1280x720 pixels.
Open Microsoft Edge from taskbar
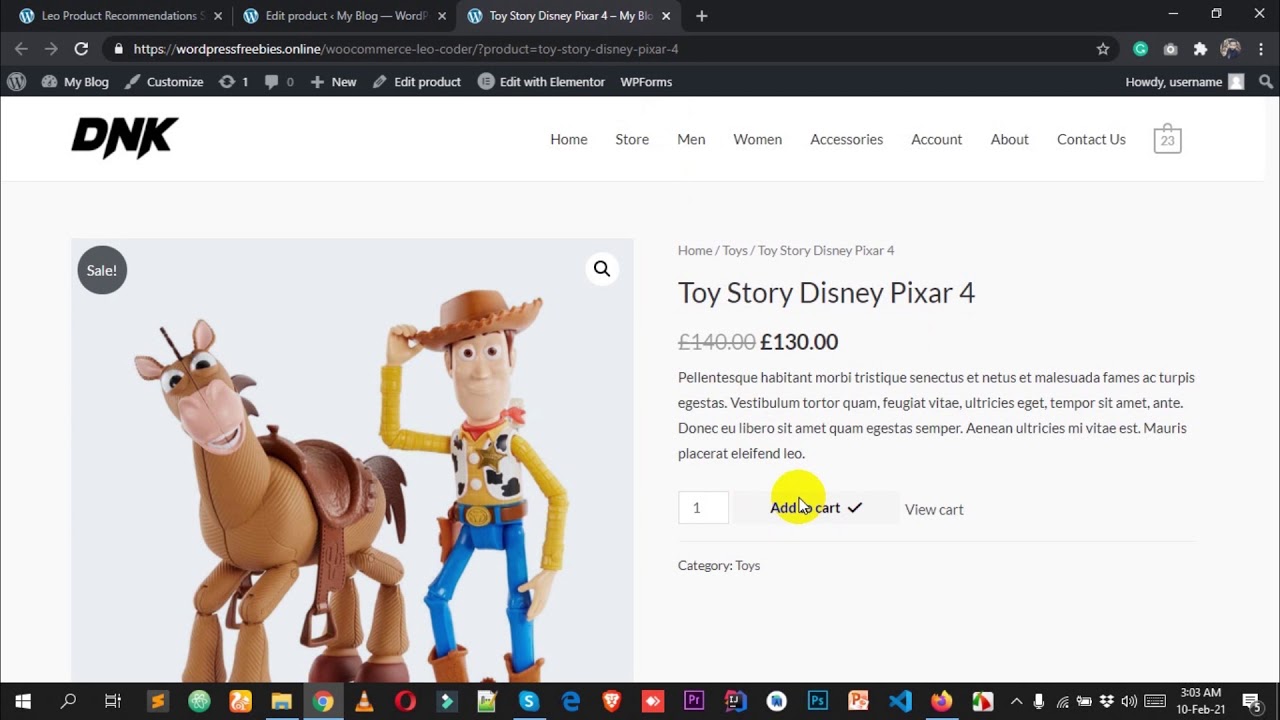click(570, 702)
